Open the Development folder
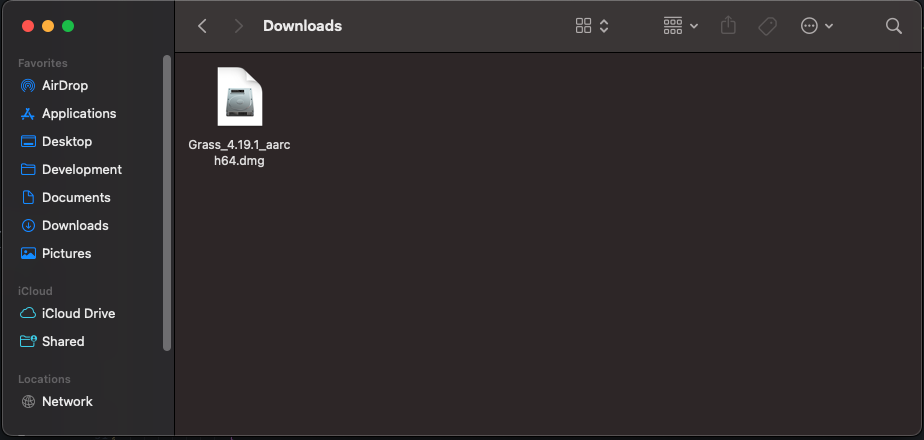The height and width of the screenshot is (440, 924). click(71, 169)
